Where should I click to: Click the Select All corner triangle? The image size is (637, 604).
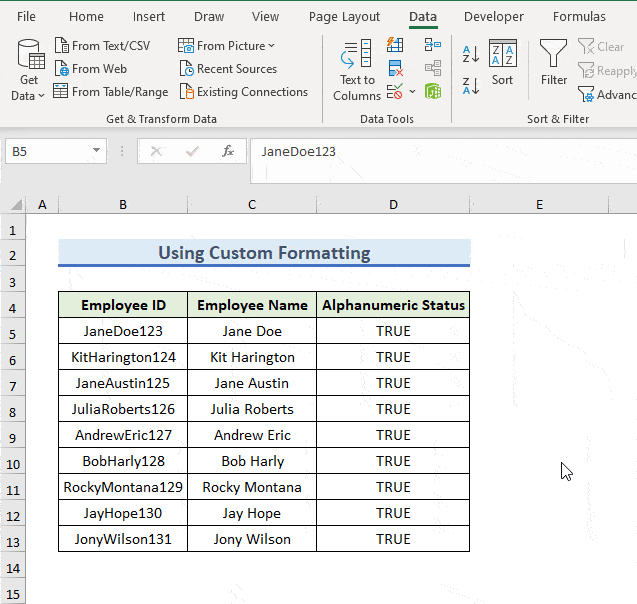[x=16, y=204]
